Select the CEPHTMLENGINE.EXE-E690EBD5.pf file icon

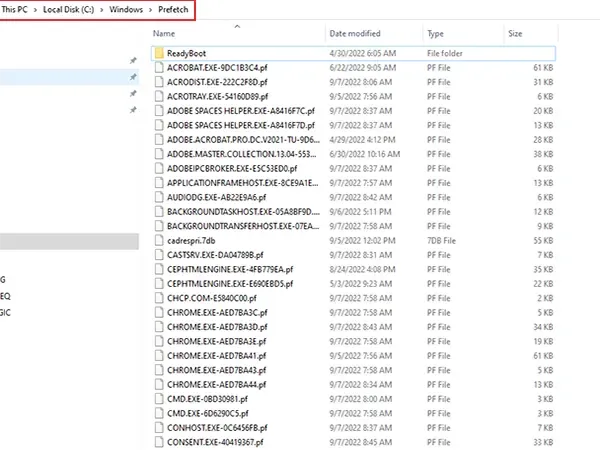click(x=159, y=284)
